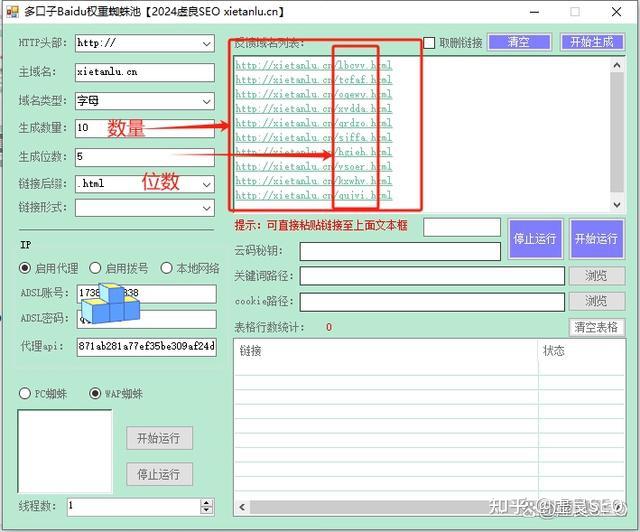Increase 线程数 with stepper up arrow
The width and height of the screenshot is (640, 532).
pyautogui.click(x=207, y=503)
